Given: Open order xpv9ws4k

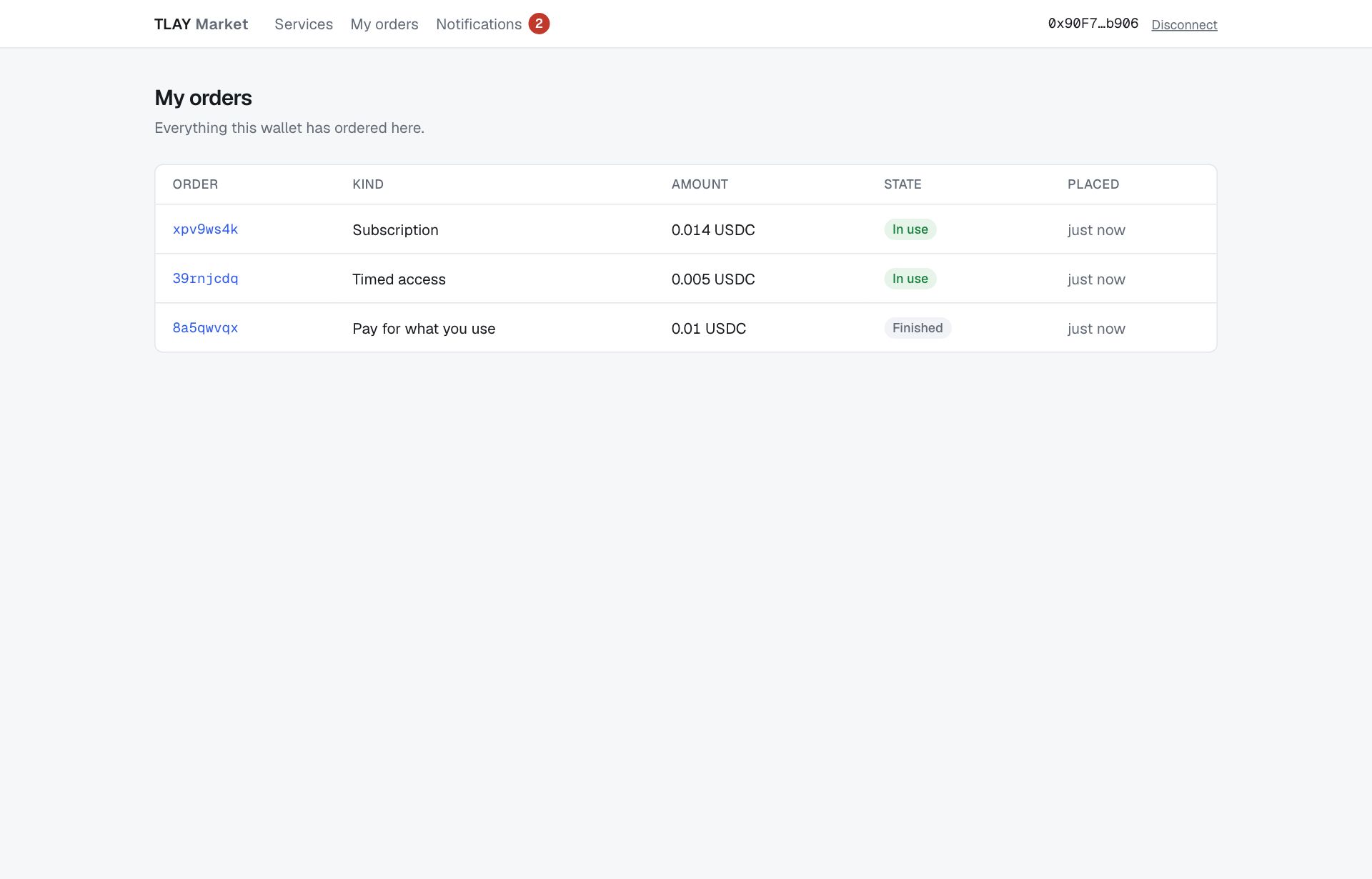Looking at the screenshot, I should tap(205, 229).
